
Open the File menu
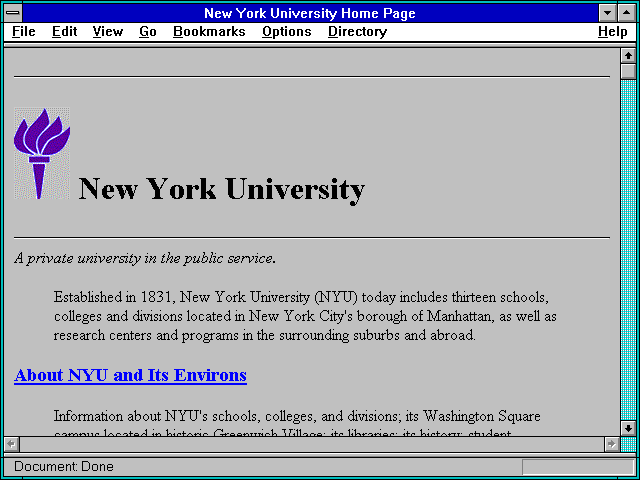pos(24,32)
